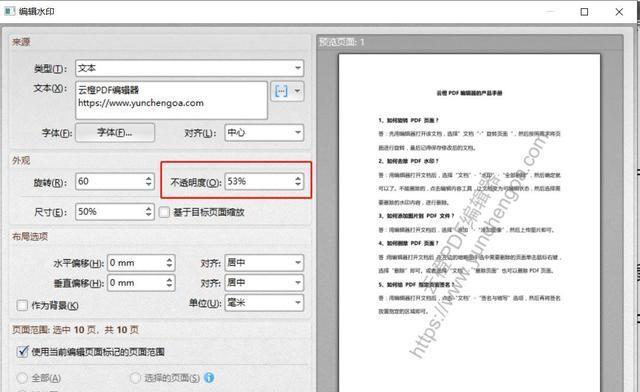Decrease the 尺寸 size with down arrow
Viewport: 640px width, 392px height.
tap(149, 216)
